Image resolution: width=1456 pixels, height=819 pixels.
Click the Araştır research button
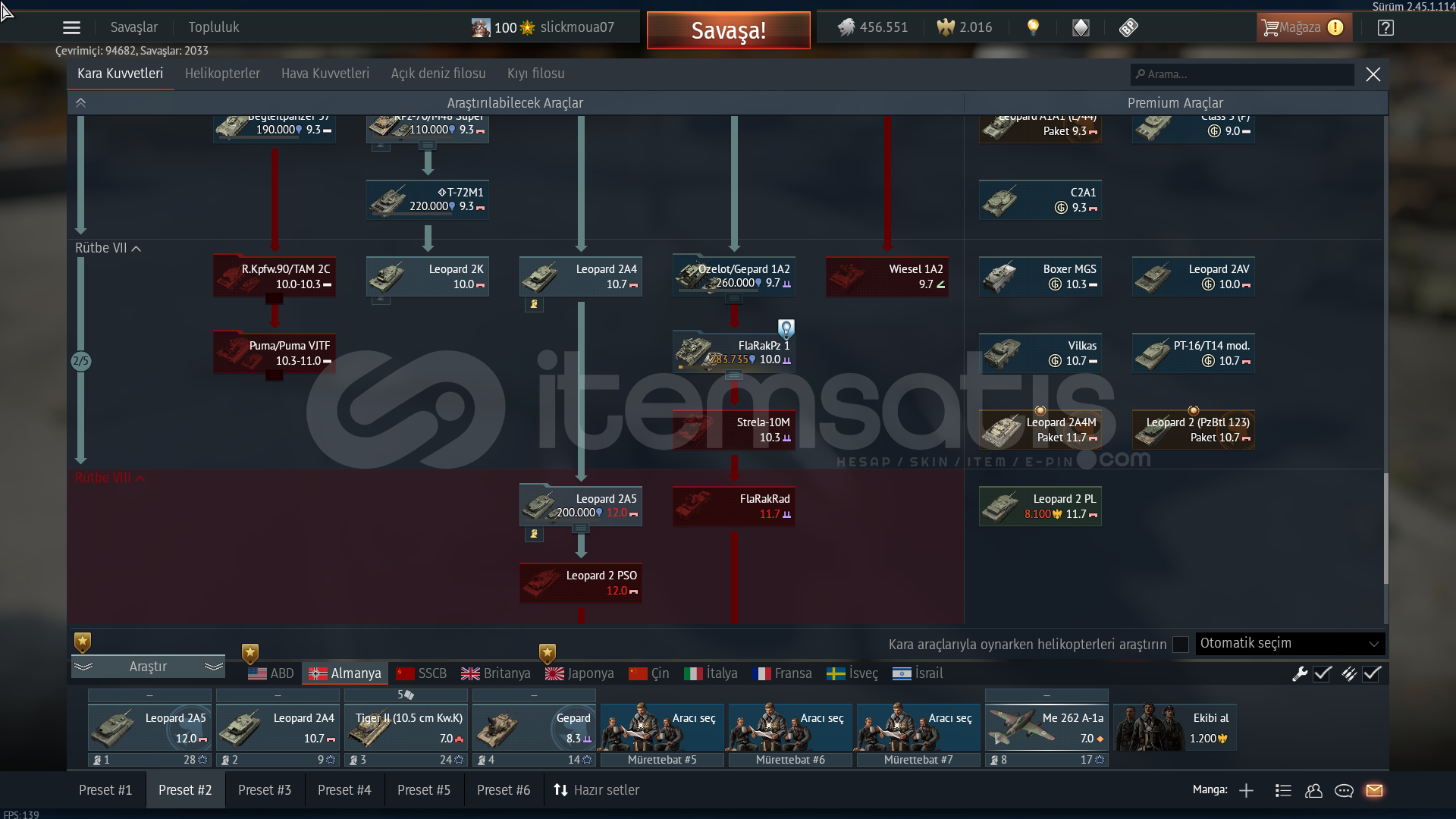click(x=148, y=667)
